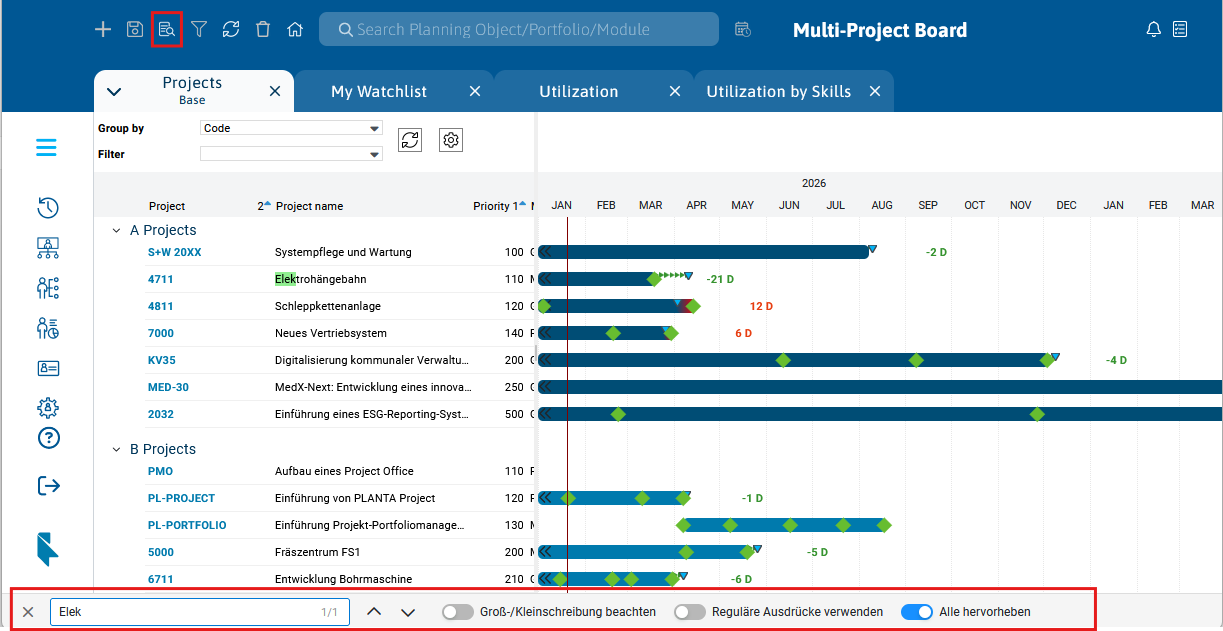Click the save icon in top toolbar
The image size is (1223, 631).
pos(135,29)
